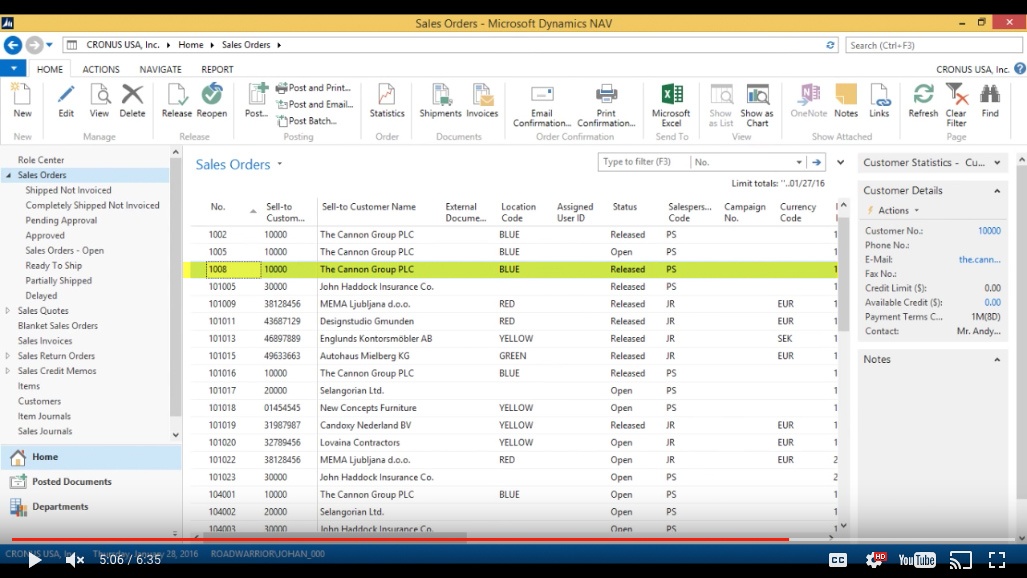Delete the selected sales order

(132, 100)
